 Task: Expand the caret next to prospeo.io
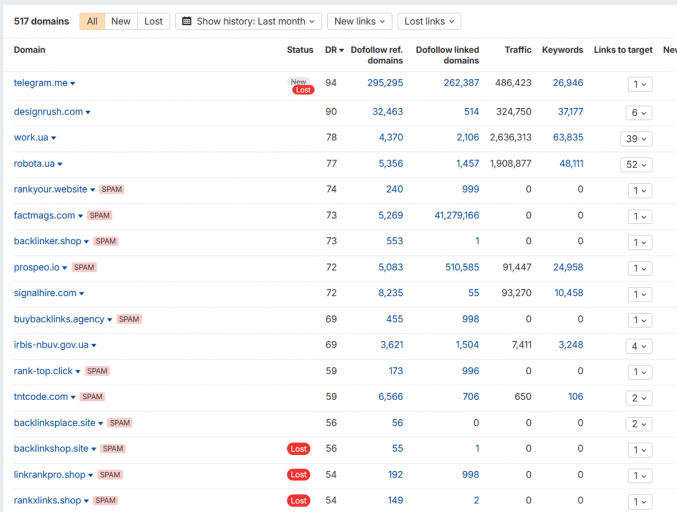point(65,268)
